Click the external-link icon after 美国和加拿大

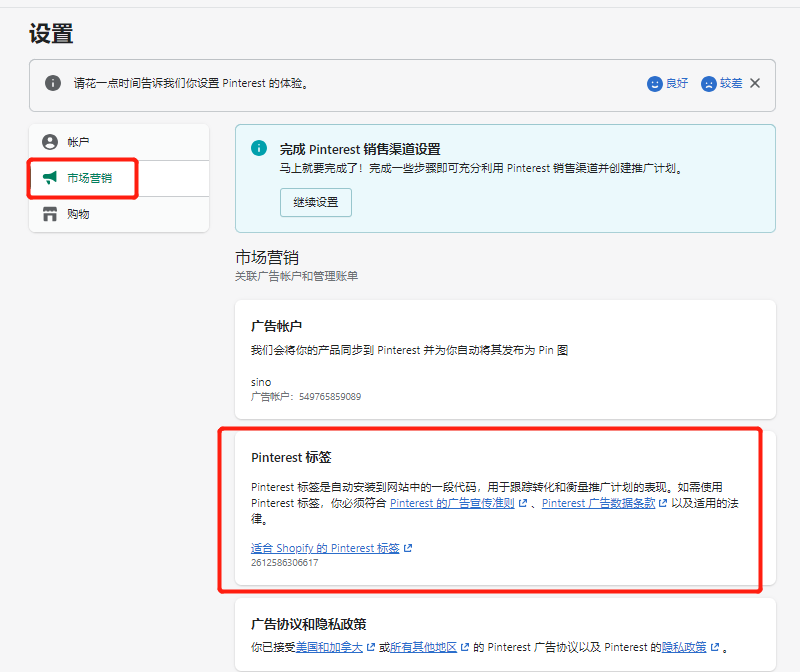coord(372,648)
